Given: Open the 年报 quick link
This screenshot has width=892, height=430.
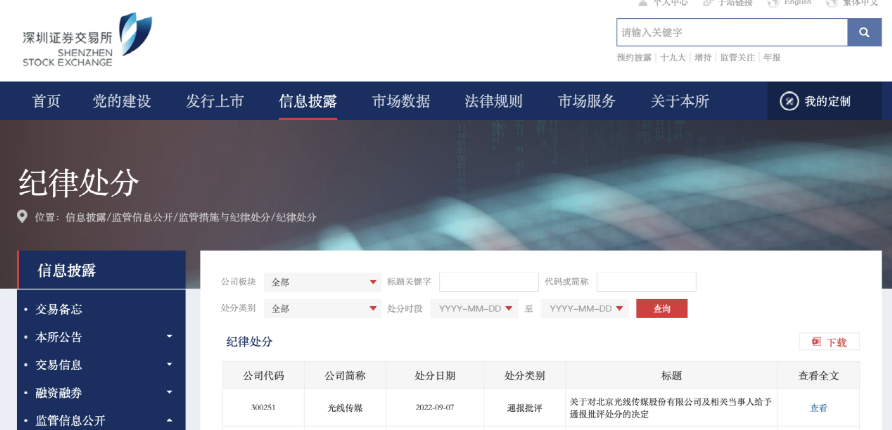Looking at the screenshot, I should click(x=772, y=57).
